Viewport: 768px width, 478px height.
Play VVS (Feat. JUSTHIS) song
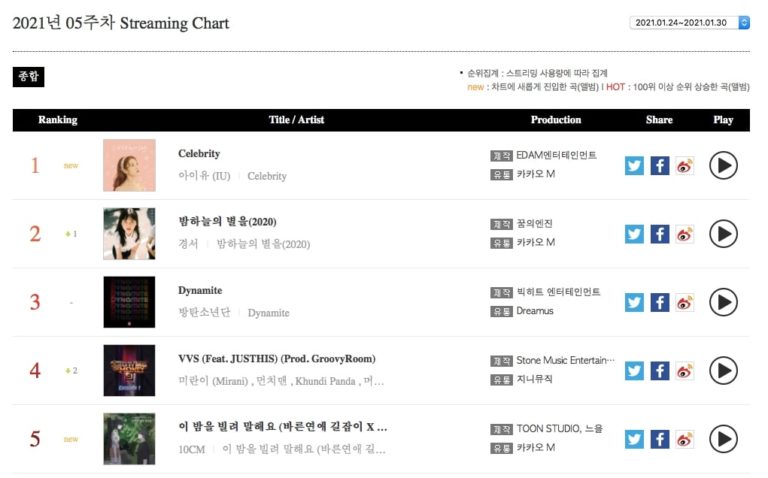[x=723, y=371]
